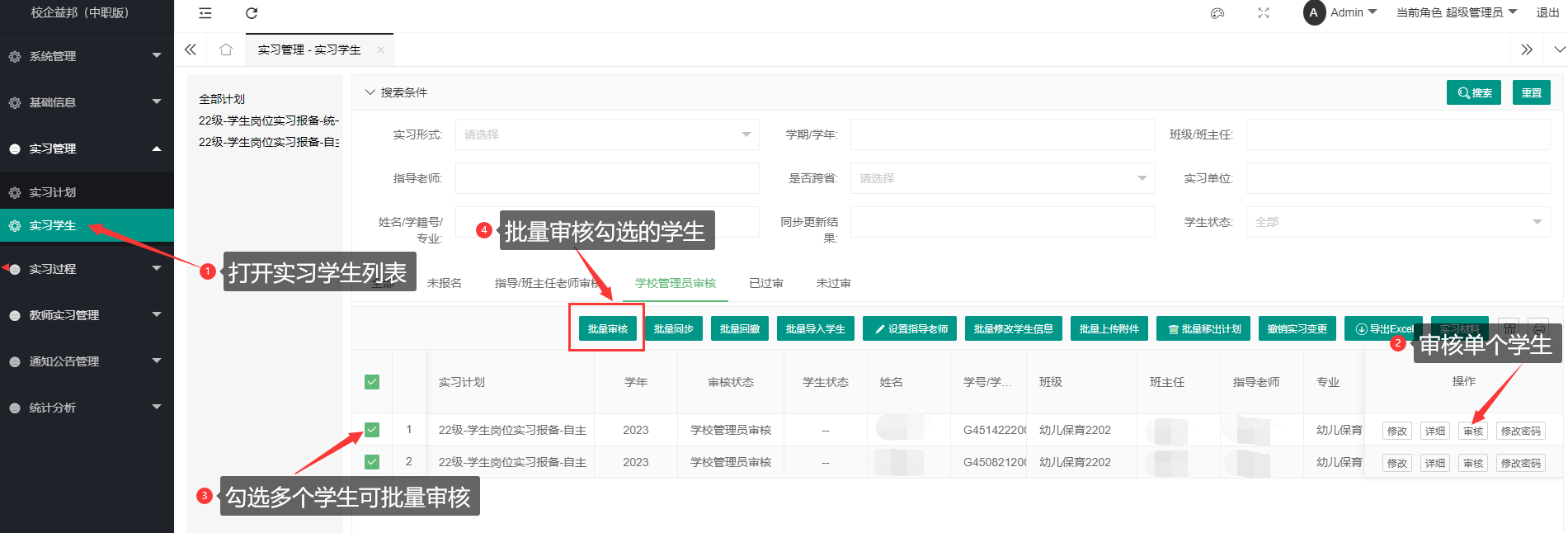This screenshot has width=1568, height=533.
Task: Click the 重置 button
Action: (x=1531, y=92)
